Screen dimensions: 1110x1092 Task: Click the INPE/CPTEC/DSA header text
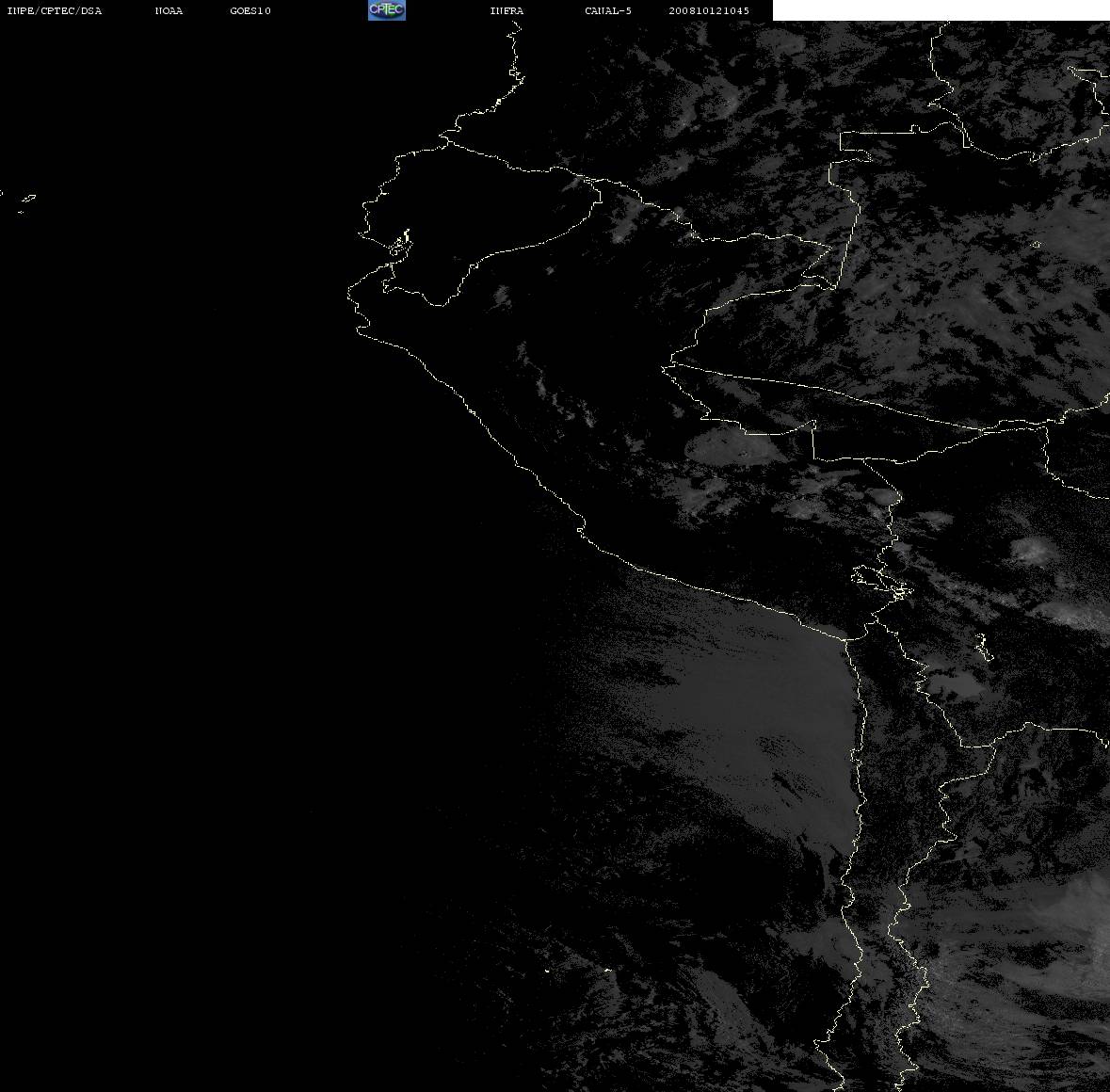tap(55, 10)
